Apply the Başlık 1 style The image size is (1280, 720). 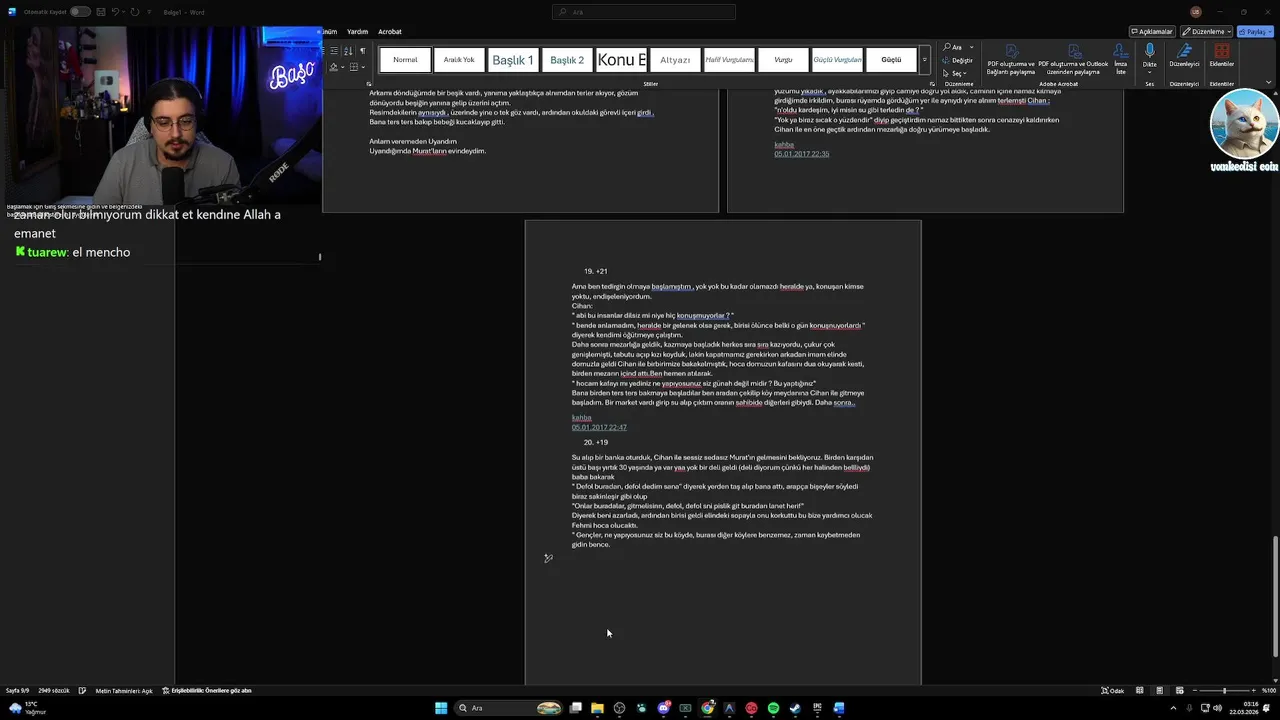tap(513, 60)
